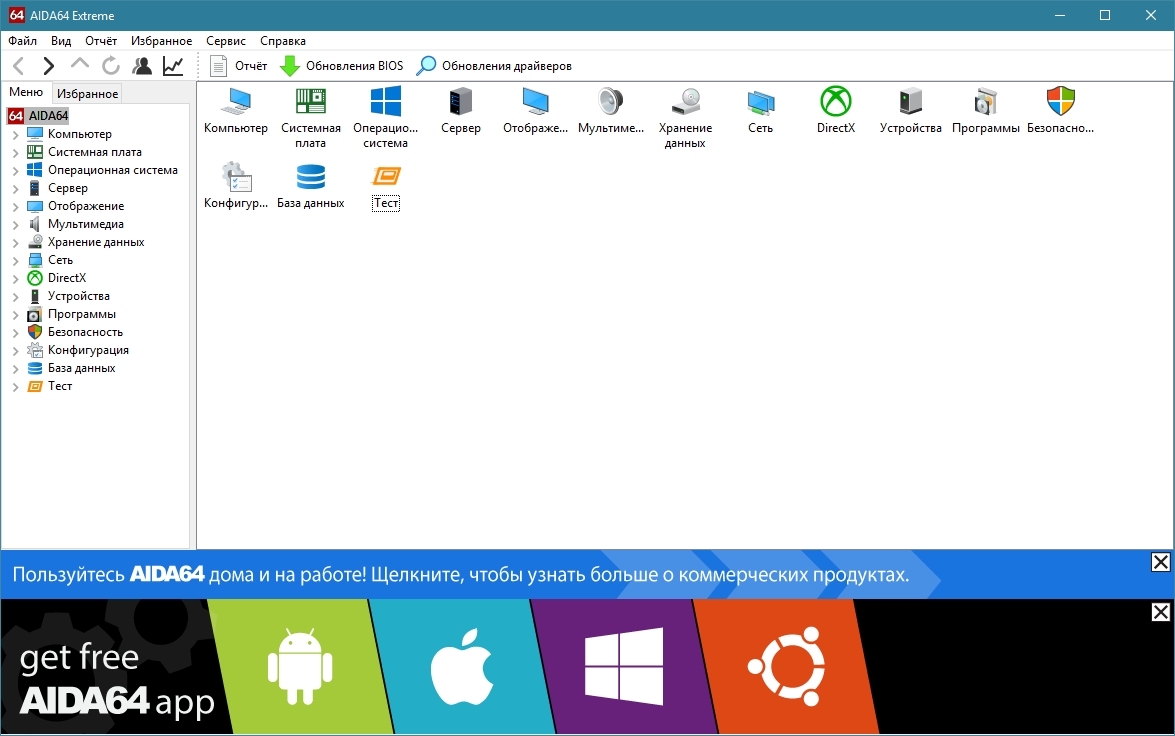Switch to the Избранное tab
The image size is (1175, 736).
[x=87, y=94]
